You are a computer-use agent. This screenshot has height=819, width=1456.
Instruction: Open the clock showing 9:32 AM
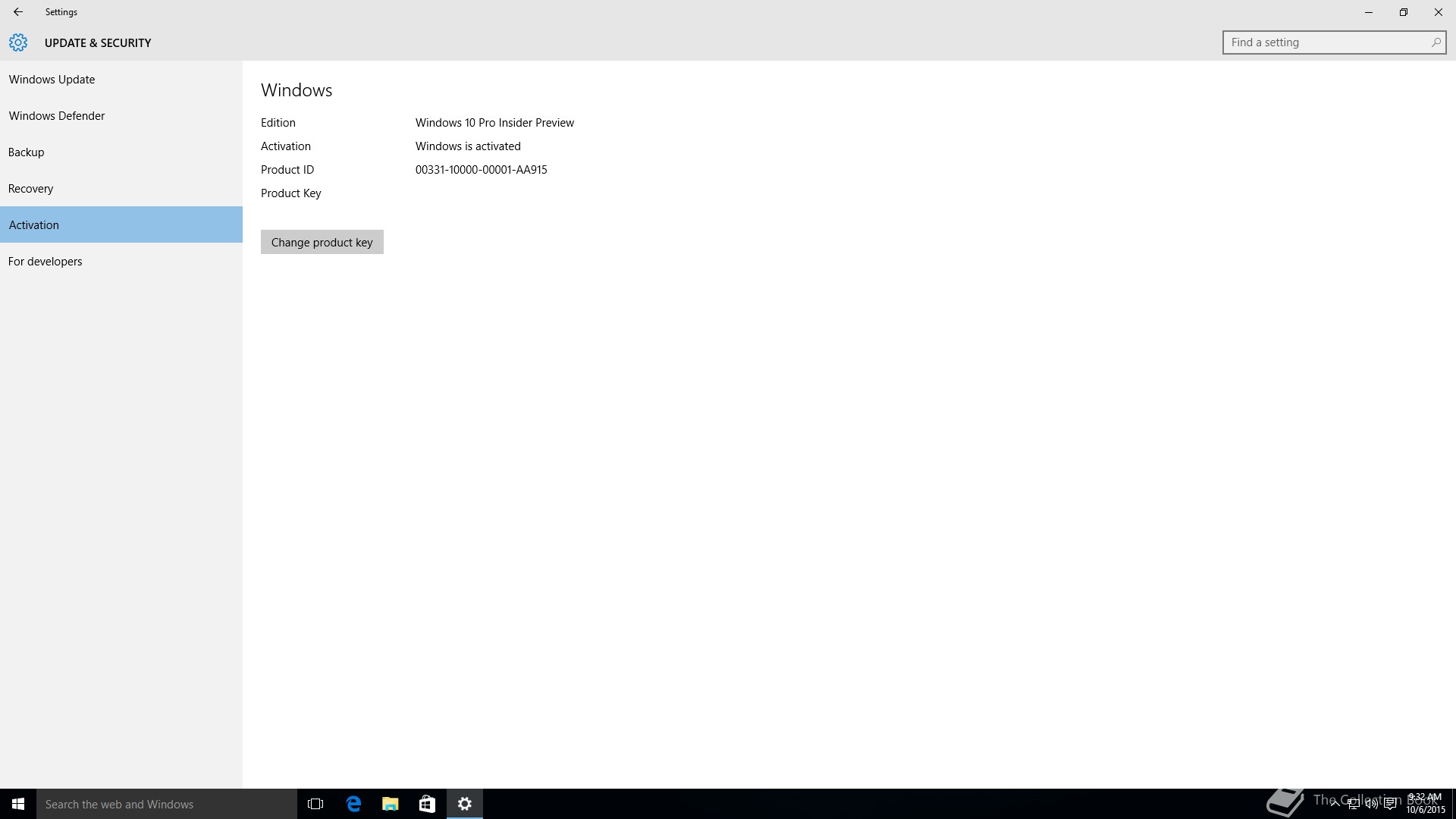[x=1425, y=804]
